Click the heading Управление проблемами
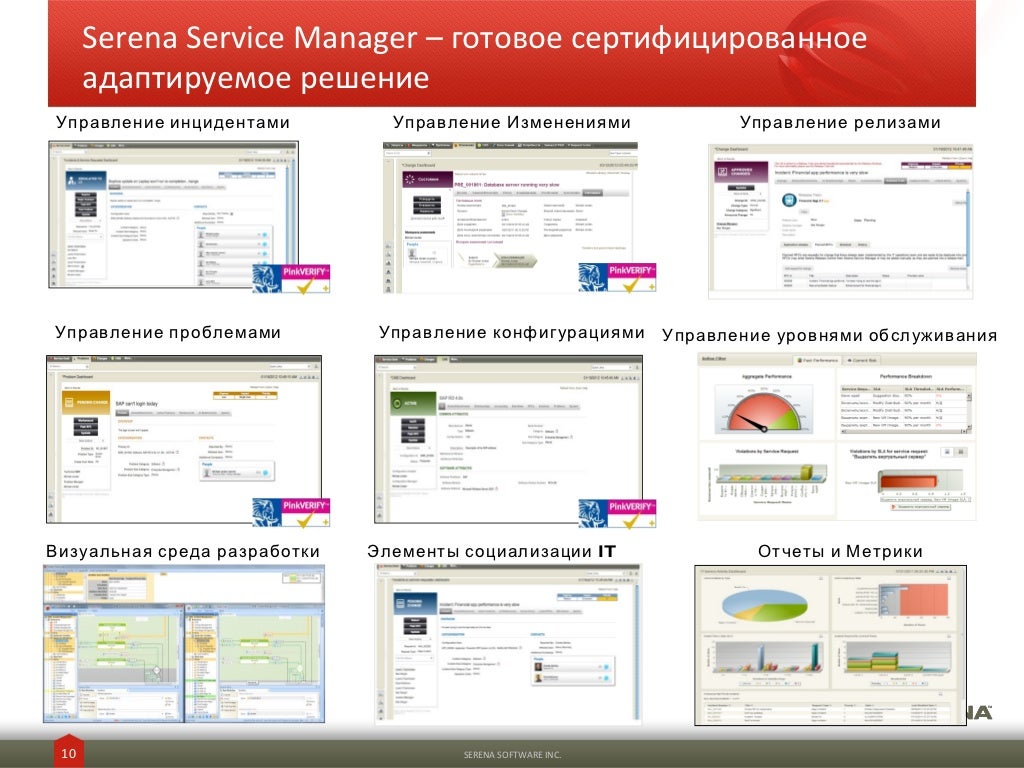Image resolution: width=1024 pixels, height=768 pixels. coord(168,332)
